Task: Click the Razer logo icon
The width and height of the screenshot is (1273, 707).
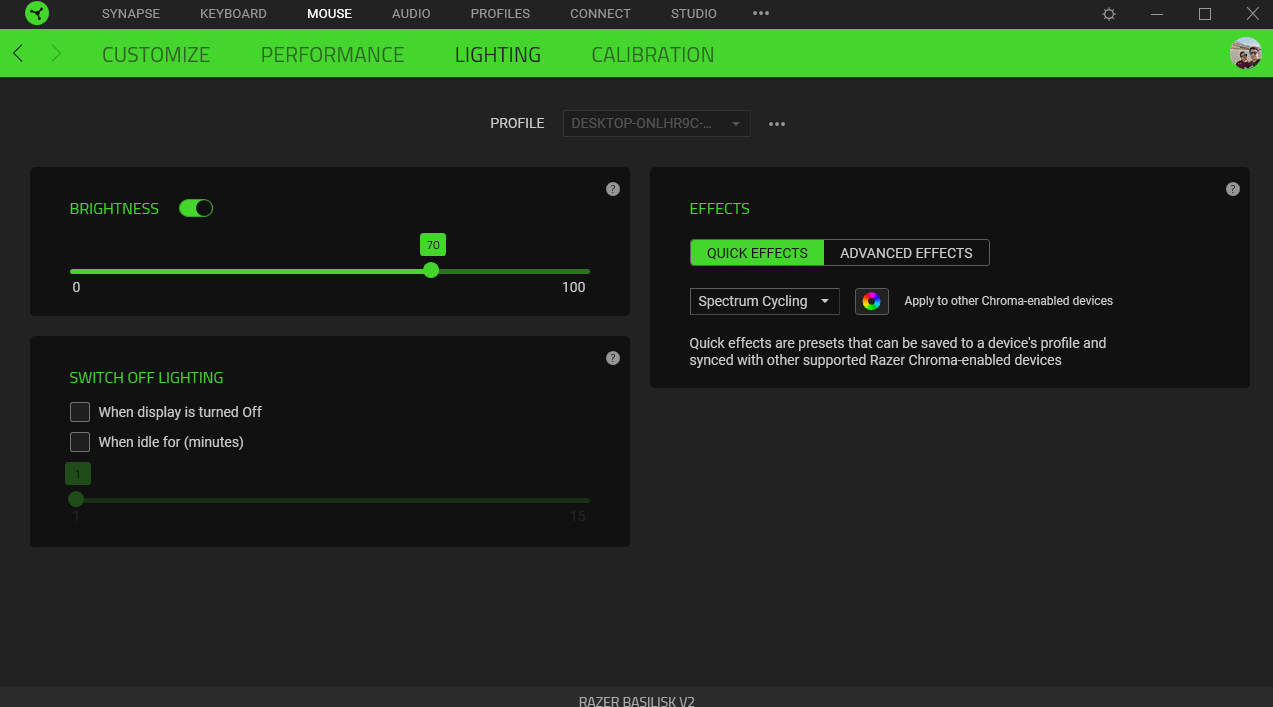Action: tap(37, 14)
